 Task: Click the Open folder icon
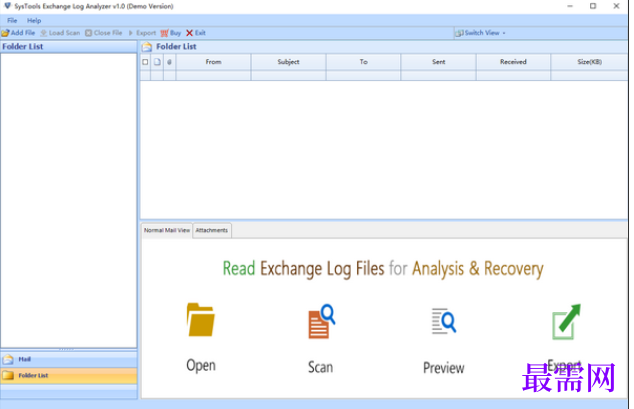[201, 320]
